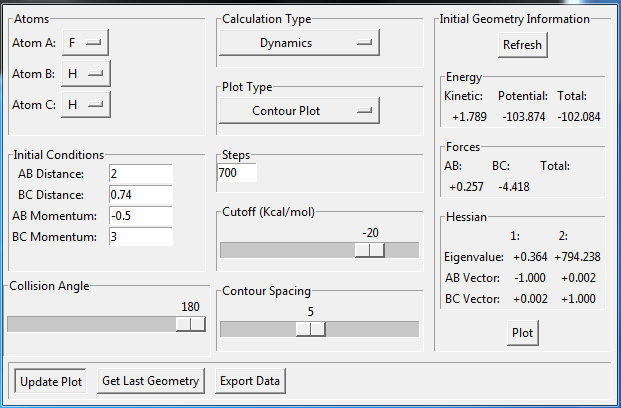The image size is (621, 408).
Task: Click the AB Distance input field
Action: (140, 174)
